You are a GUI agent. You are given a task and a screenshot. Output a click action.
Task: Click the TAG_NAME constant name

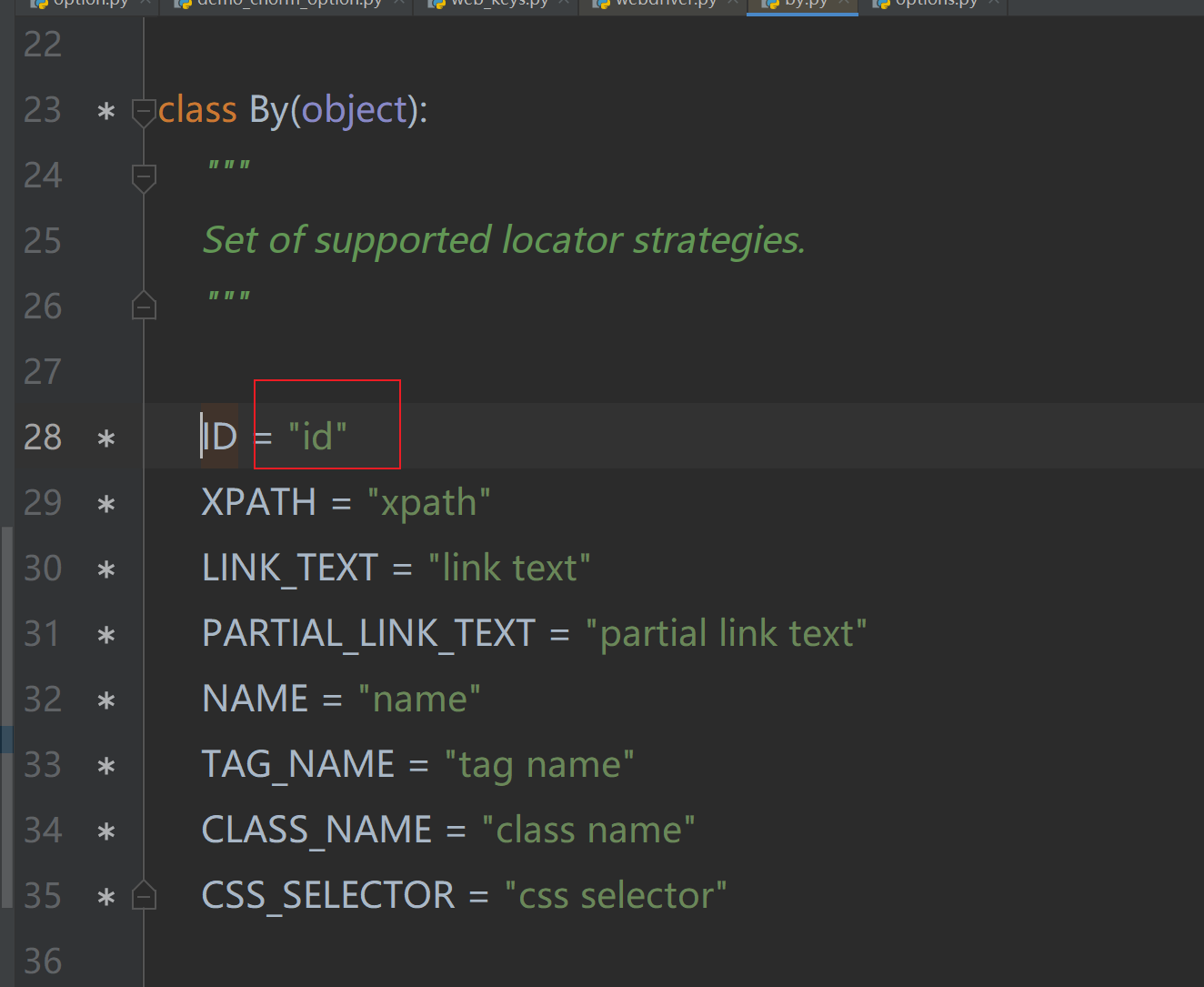[297, 765]
